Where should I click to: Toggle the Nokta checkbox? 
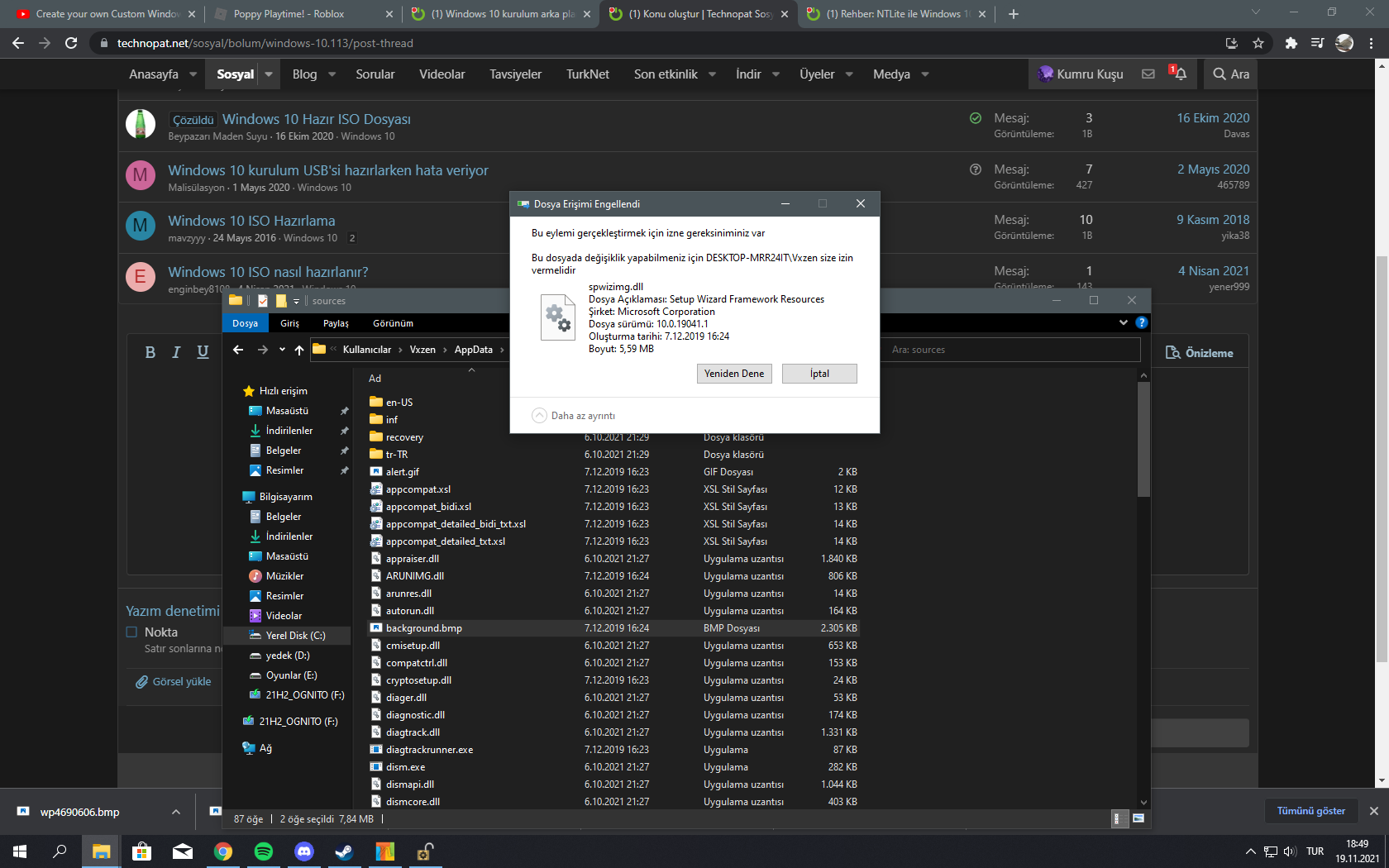pyautogui.click(x=131, y=632)
